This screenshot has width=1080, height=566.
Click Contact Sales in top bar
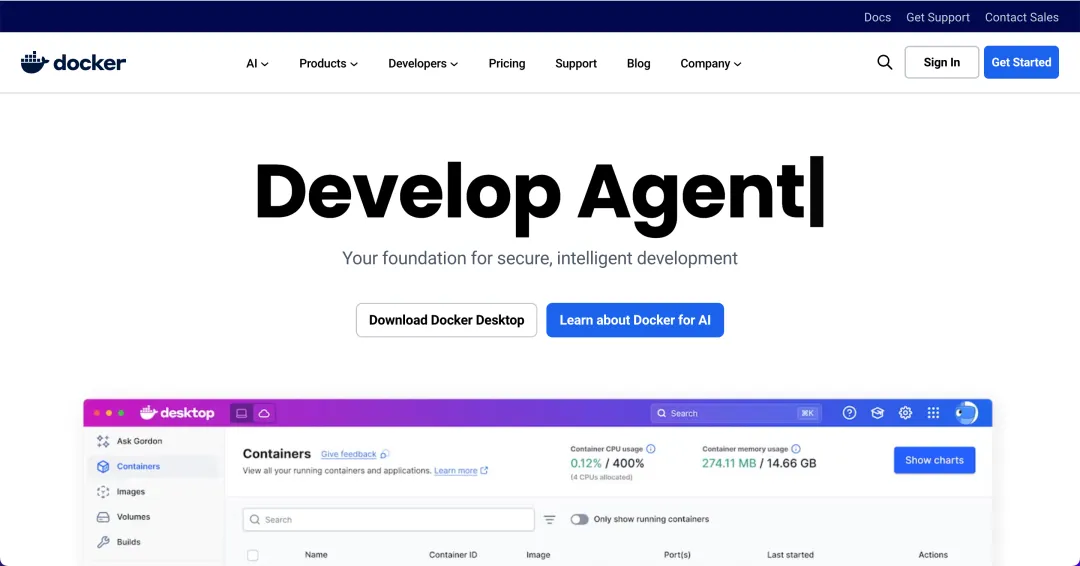click(1021, 17)
